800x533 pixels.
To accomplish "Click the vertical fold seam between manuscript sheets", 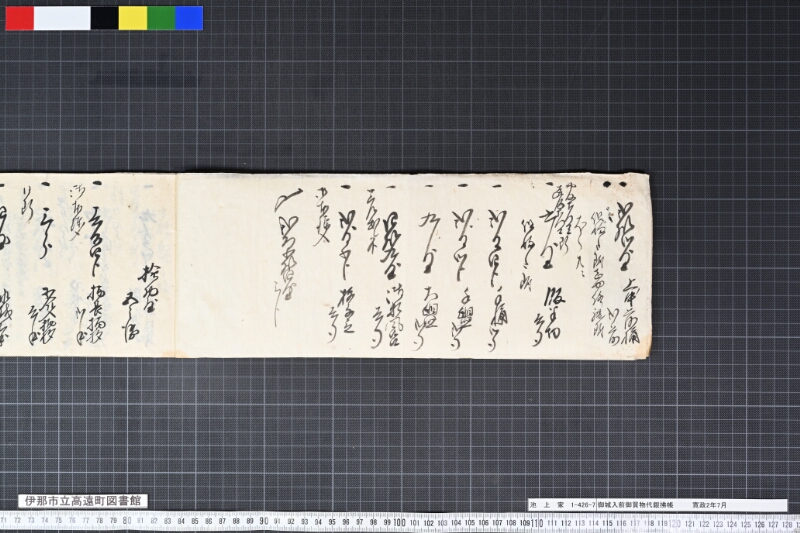I will (x=176, y=265).
